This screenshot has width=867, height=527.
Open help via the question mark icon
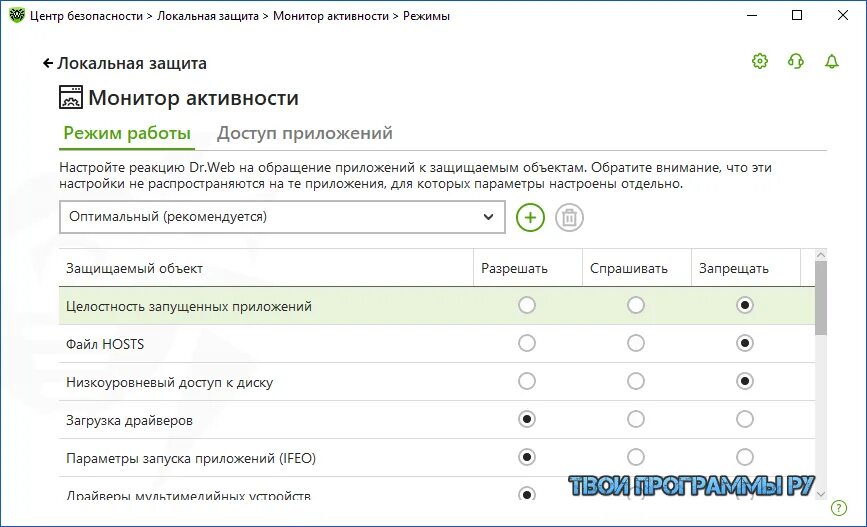click(839, 508)
